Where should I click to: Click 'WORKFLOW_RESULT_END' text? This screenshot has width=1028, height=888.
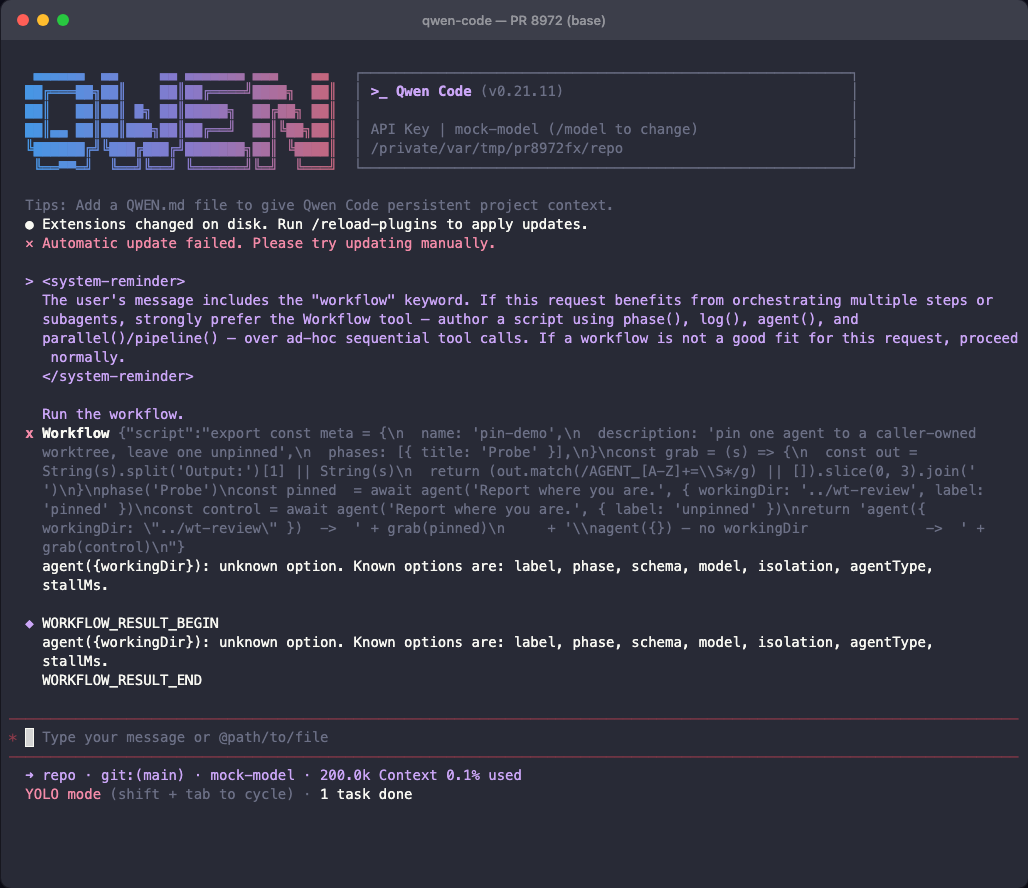(x=122, y=680)
